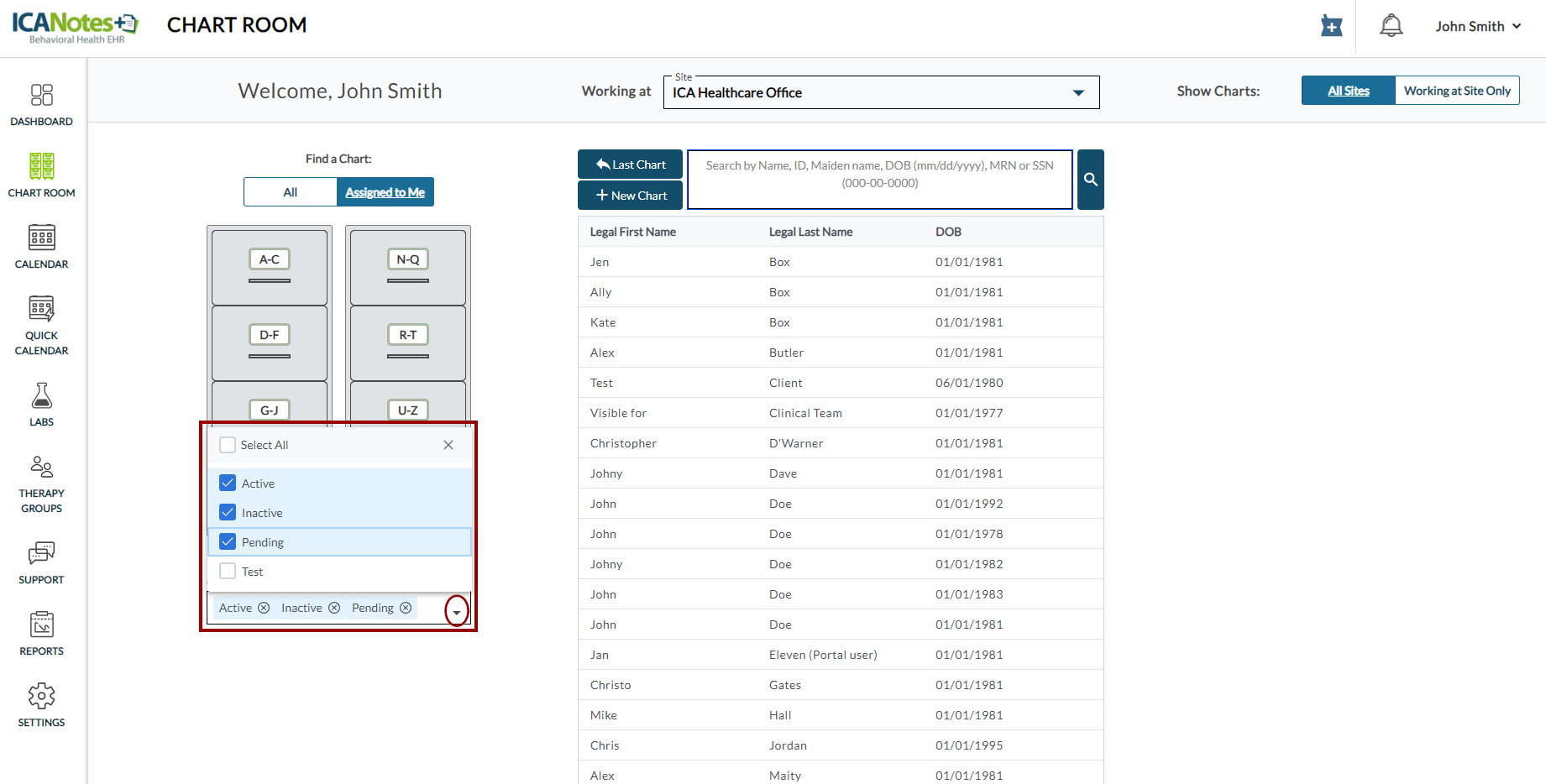Collapse the status filter dropdown arrow
Screen dimensions: 1546x784
pyautogui.click(x=456, y=611)
